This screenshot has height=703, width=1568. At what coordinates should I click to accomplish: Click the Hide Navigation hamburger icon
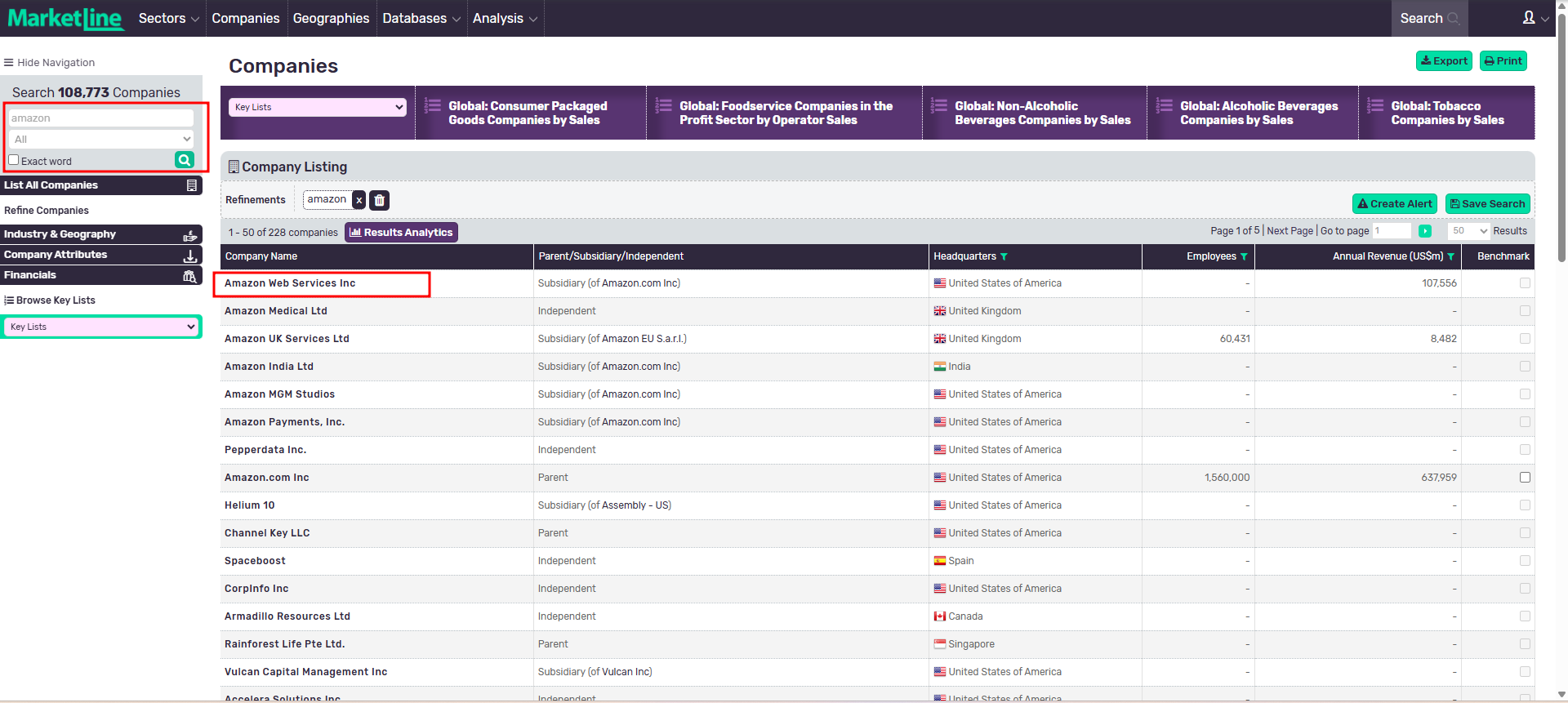click(9, 63)
